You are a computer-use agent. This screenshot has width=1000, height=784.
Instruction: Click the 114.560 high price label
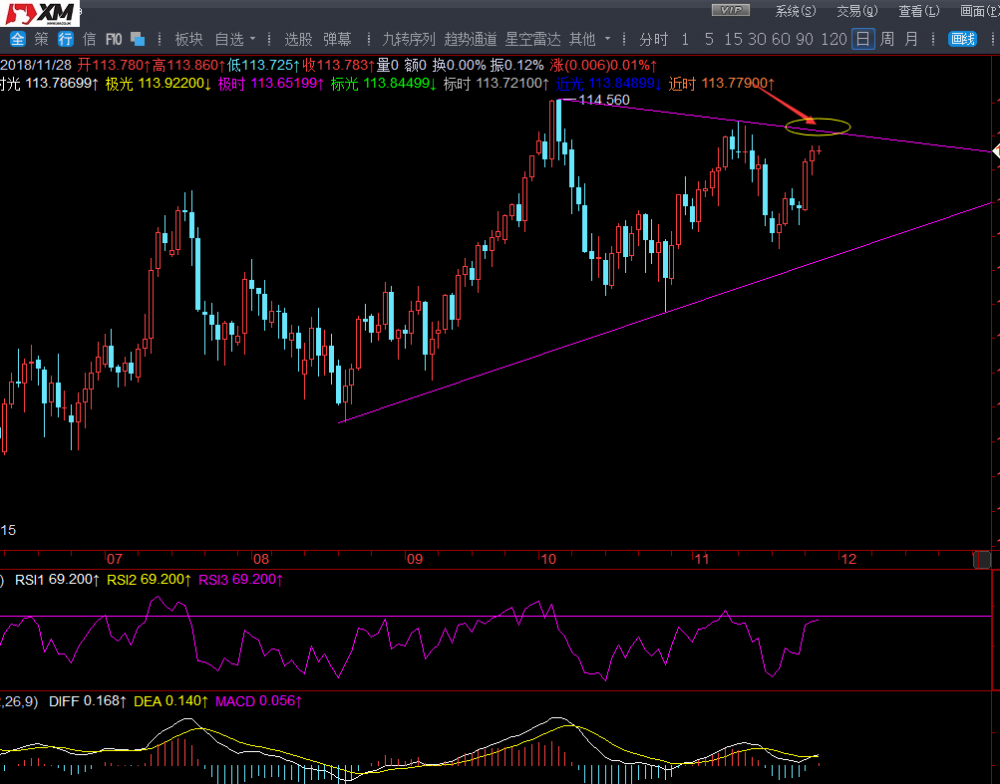[x=604, y=100]
